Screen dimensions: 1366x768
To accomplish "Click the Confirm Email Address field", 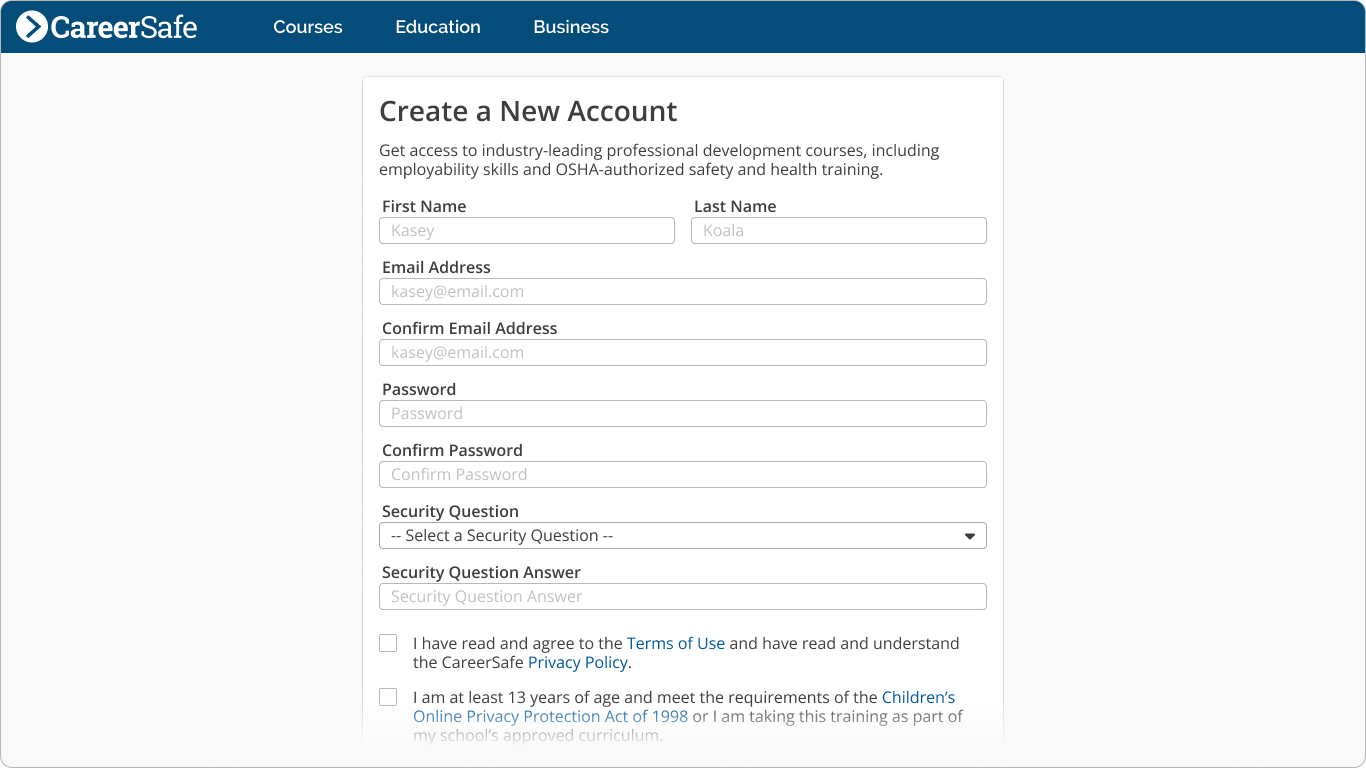I will (683, 352).
